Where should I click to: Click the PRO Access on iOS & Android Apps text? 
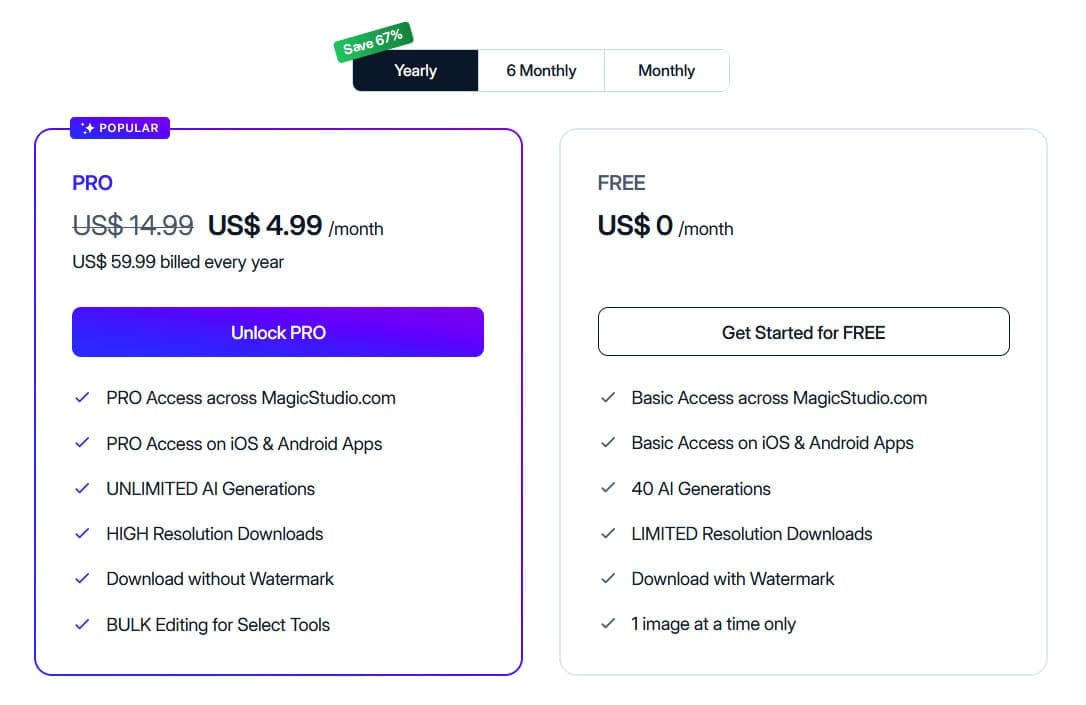pos(244,444)
